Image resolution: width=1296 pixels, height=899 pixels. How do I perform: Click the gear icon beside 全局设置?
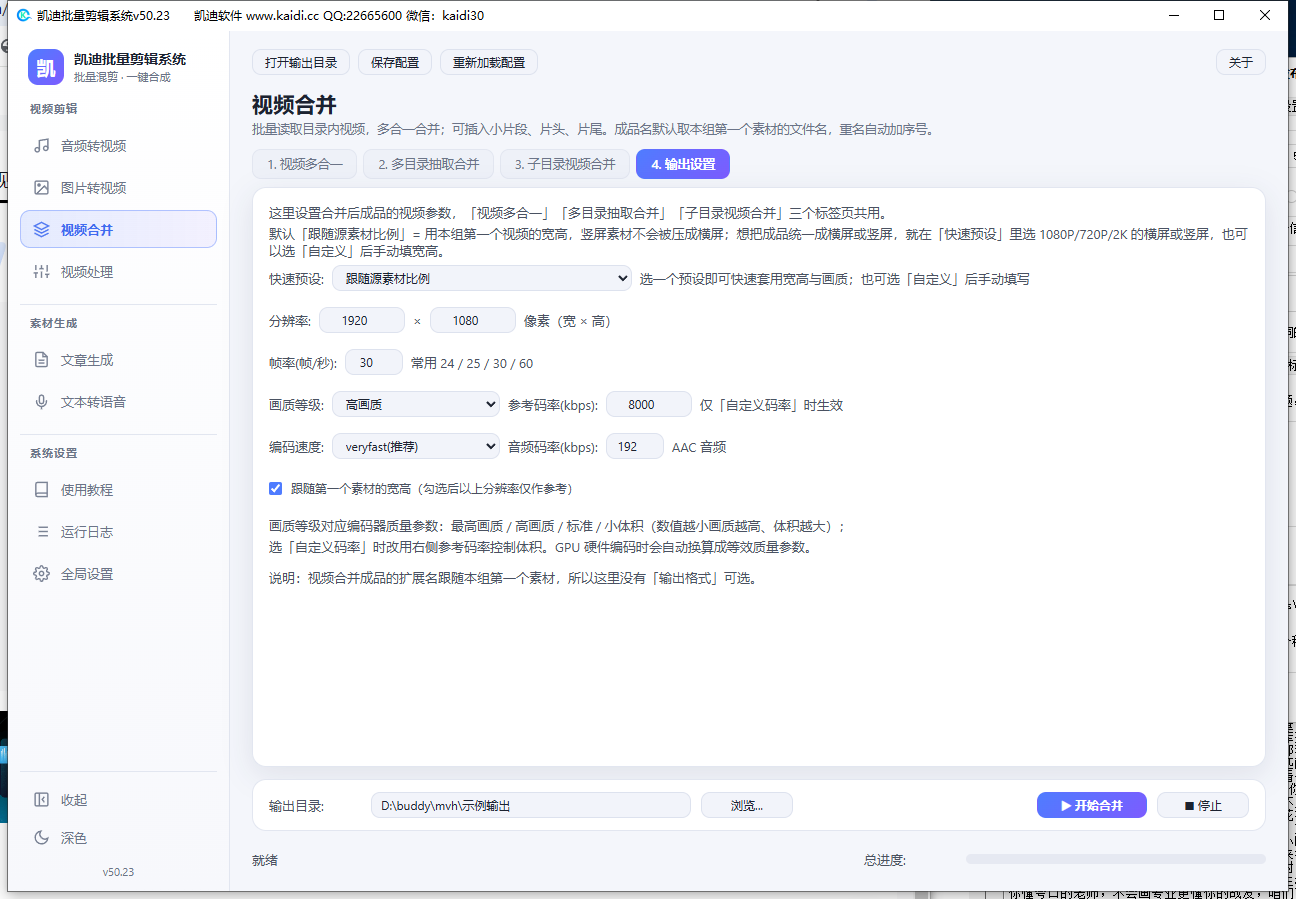(41, 574)
